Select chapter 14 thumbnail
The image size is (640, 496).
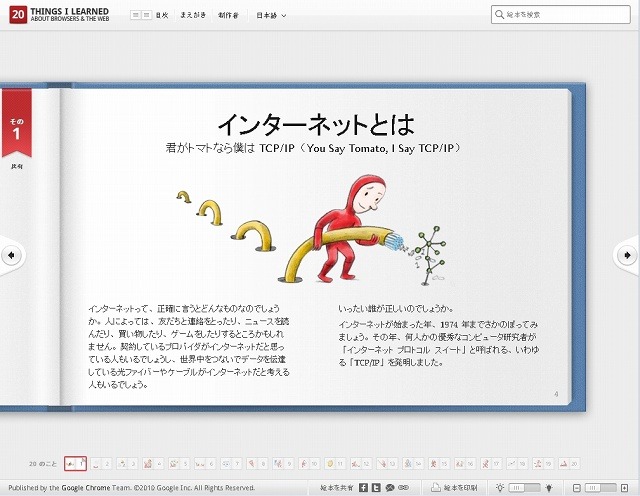pos(413,464)
